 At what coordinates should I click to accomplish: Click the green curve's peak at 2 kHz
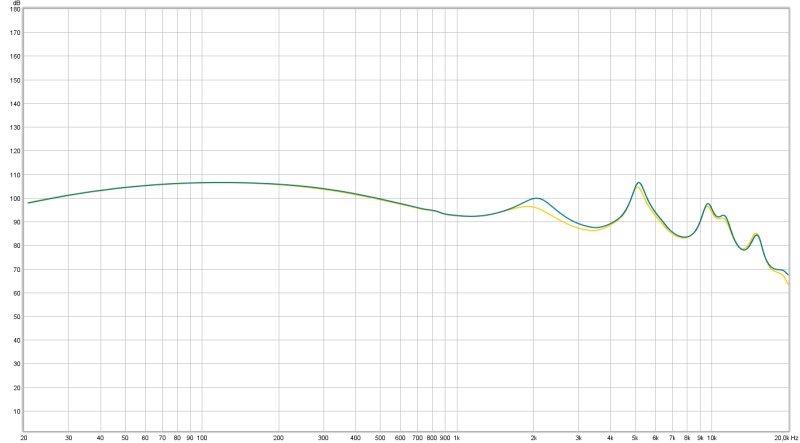(x=537, y=198)
